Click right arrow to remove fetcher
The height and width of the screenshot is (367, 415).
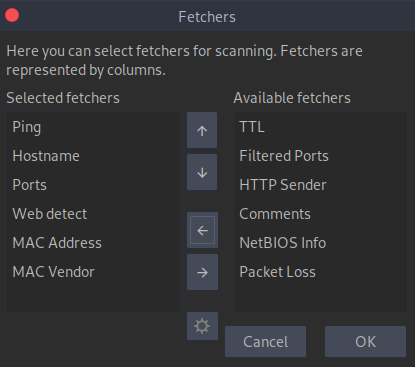click(x=202, y=272)
